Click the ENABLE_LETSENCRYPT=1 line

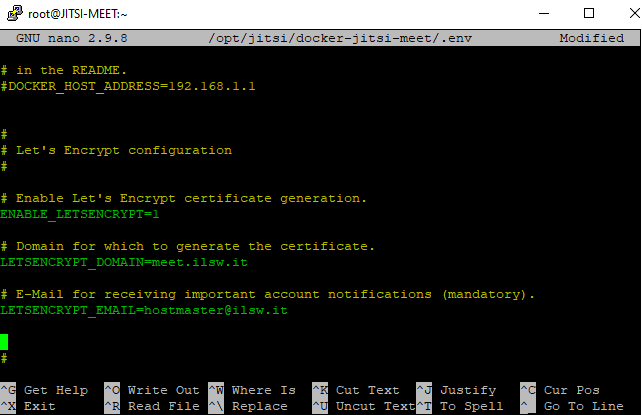click(80, 214)
